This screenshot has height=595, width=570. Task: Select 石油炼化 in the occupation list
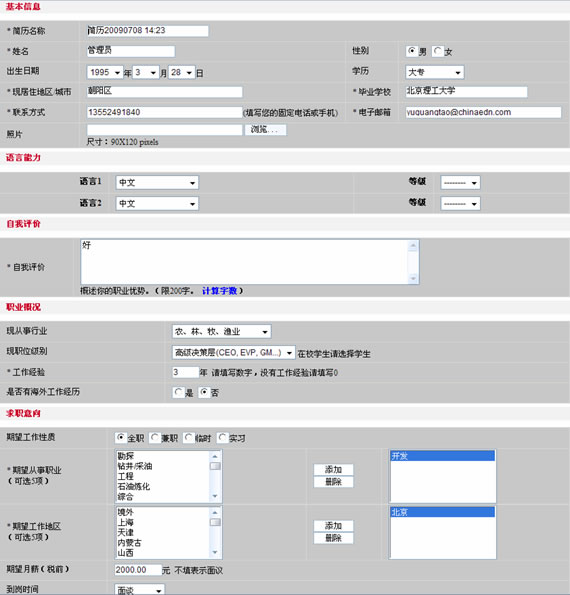pos(134,486)
